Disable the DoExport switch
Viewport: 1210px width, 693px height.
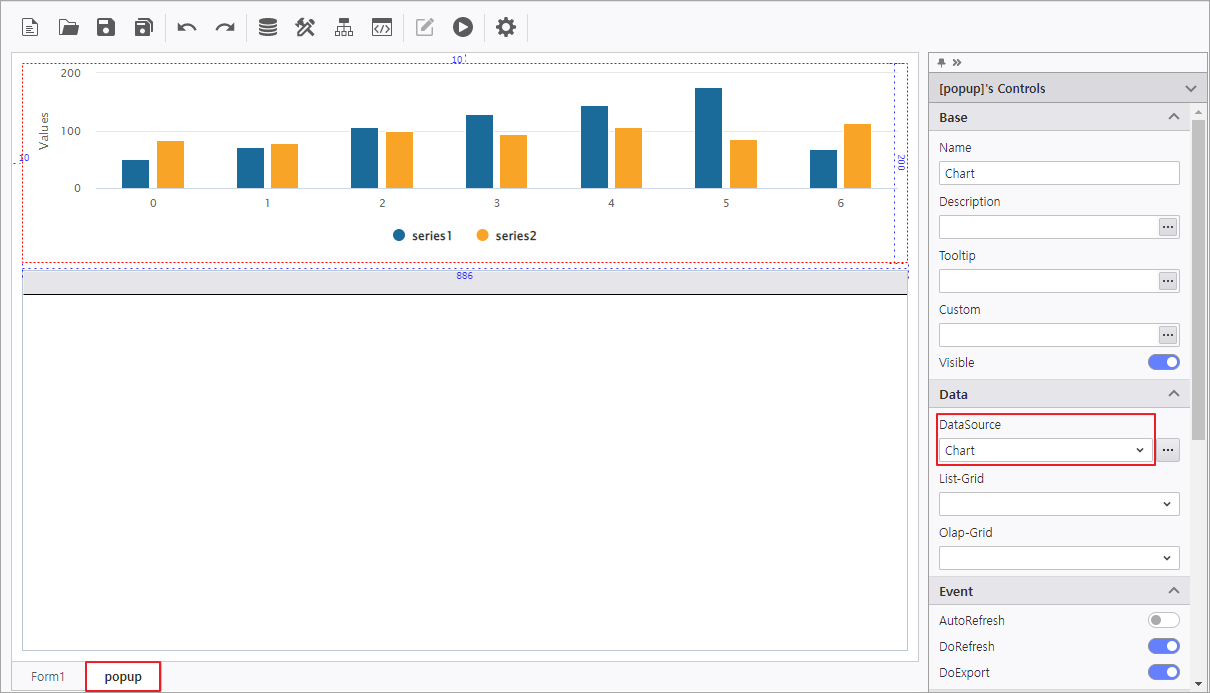click(1163, 672)
